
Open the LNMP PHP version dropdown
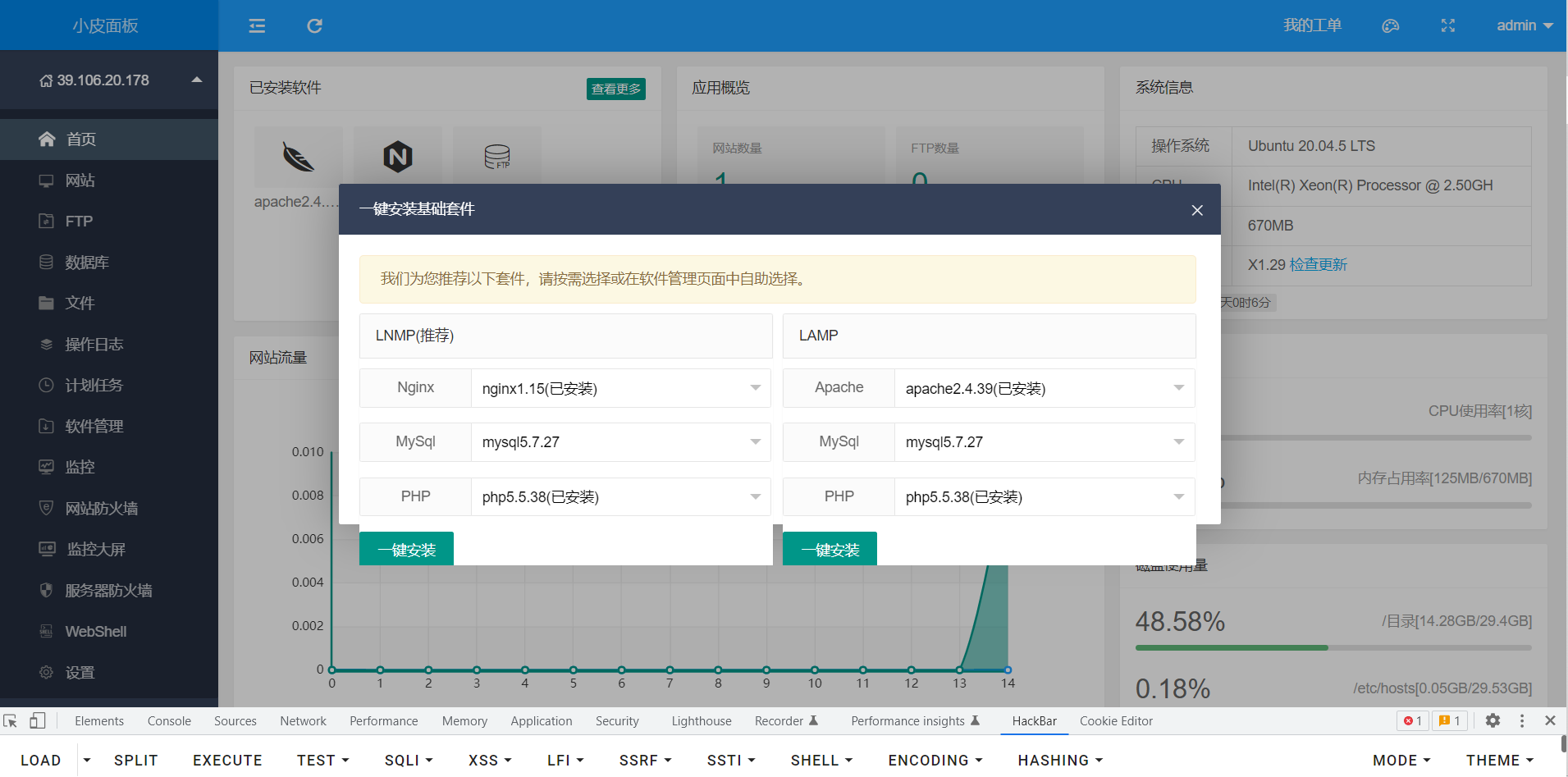(621, 496)
